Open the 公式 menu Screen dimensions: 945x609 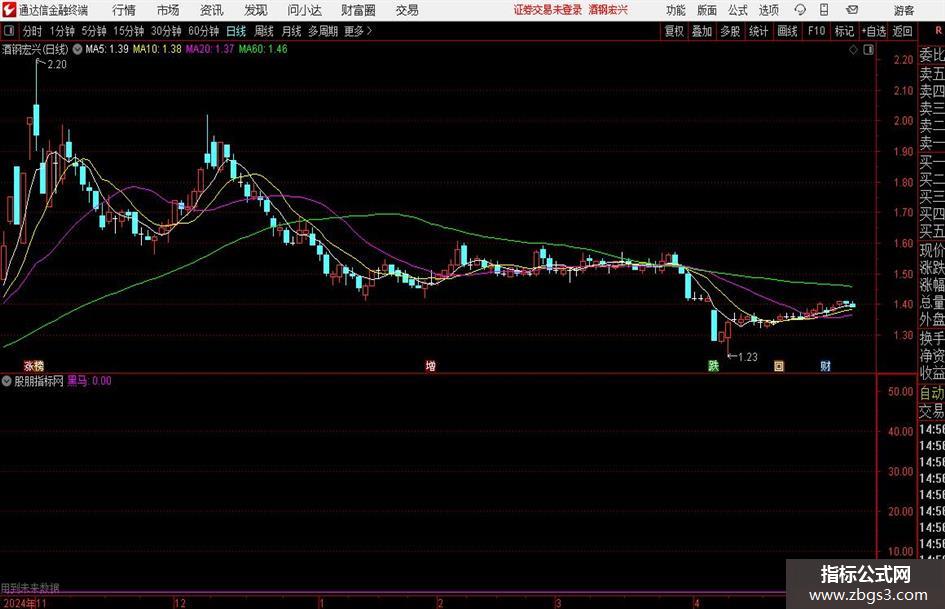point(738,10)
